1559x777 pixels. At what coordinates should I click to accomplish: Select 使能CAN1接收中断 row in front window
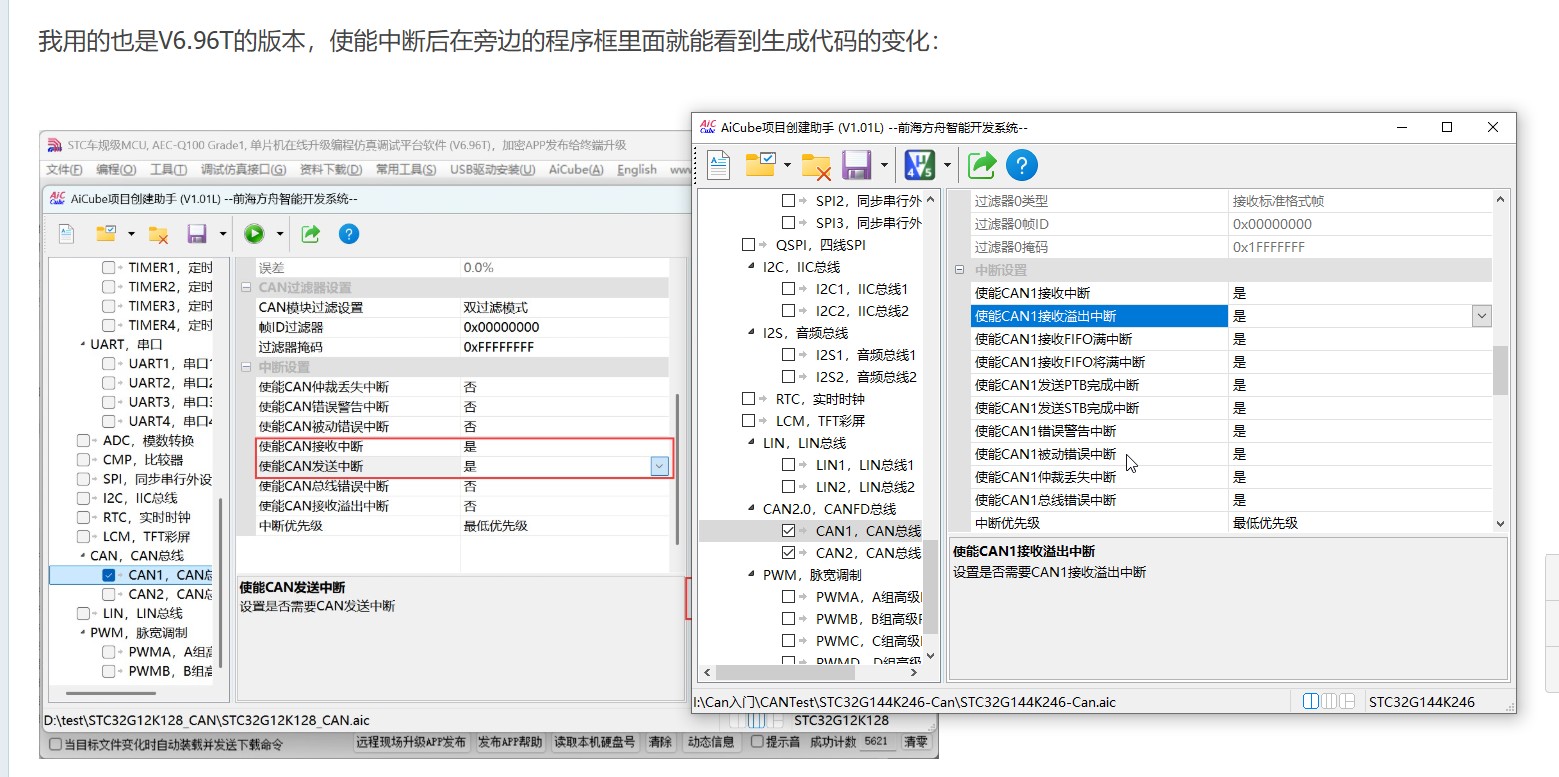tap(1231, 293)
